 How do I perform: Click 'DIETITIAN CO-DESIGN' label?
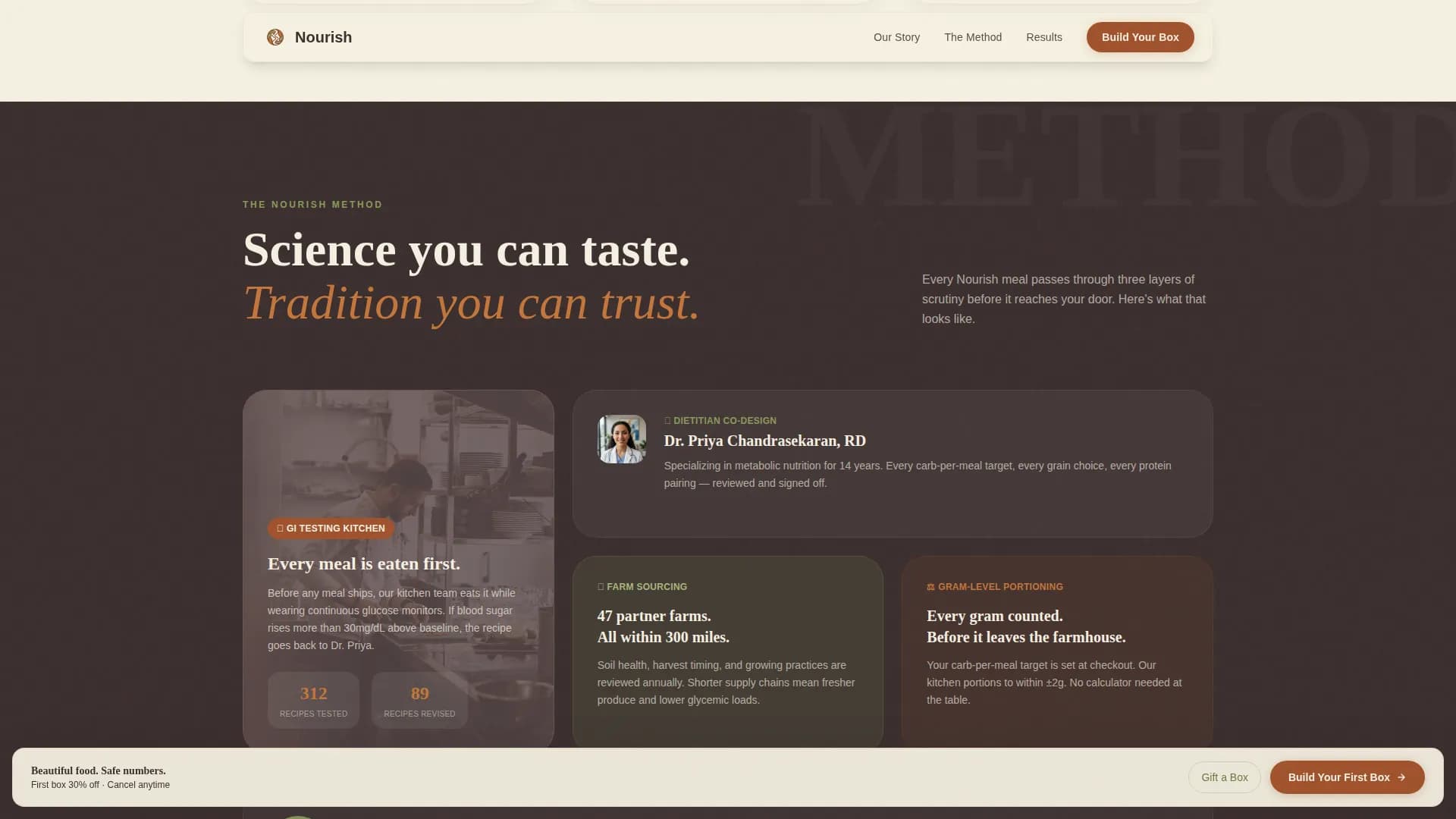tap(725, 421)
